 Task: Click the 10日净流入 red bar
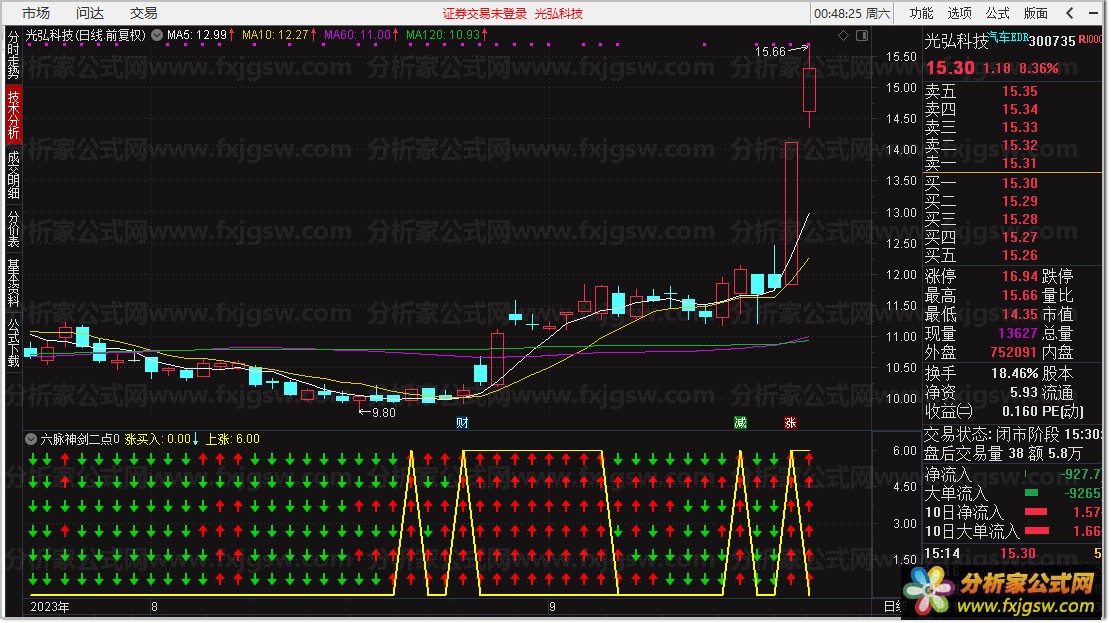(x=1037, y=512)
